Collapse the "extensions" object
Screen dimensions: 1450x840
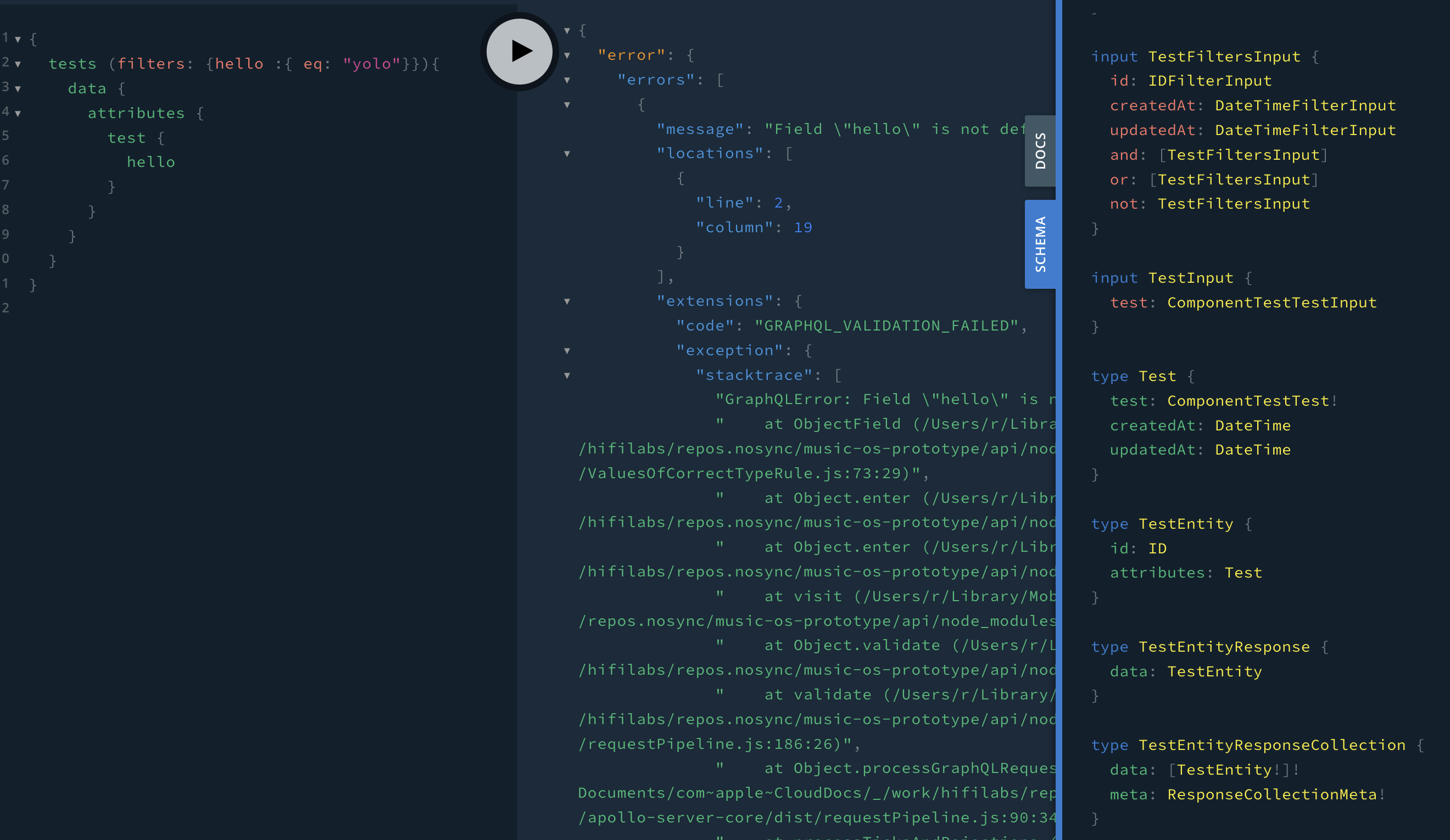567,301
